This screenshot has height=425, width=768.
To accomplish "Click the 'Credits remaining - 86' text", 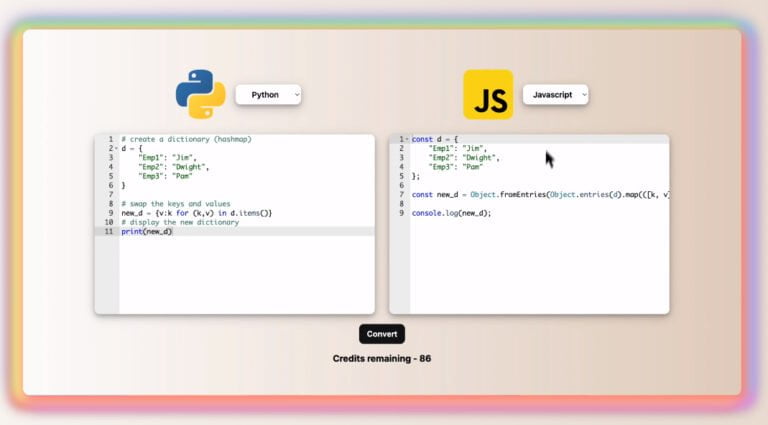I will click(x=382, y=358).
